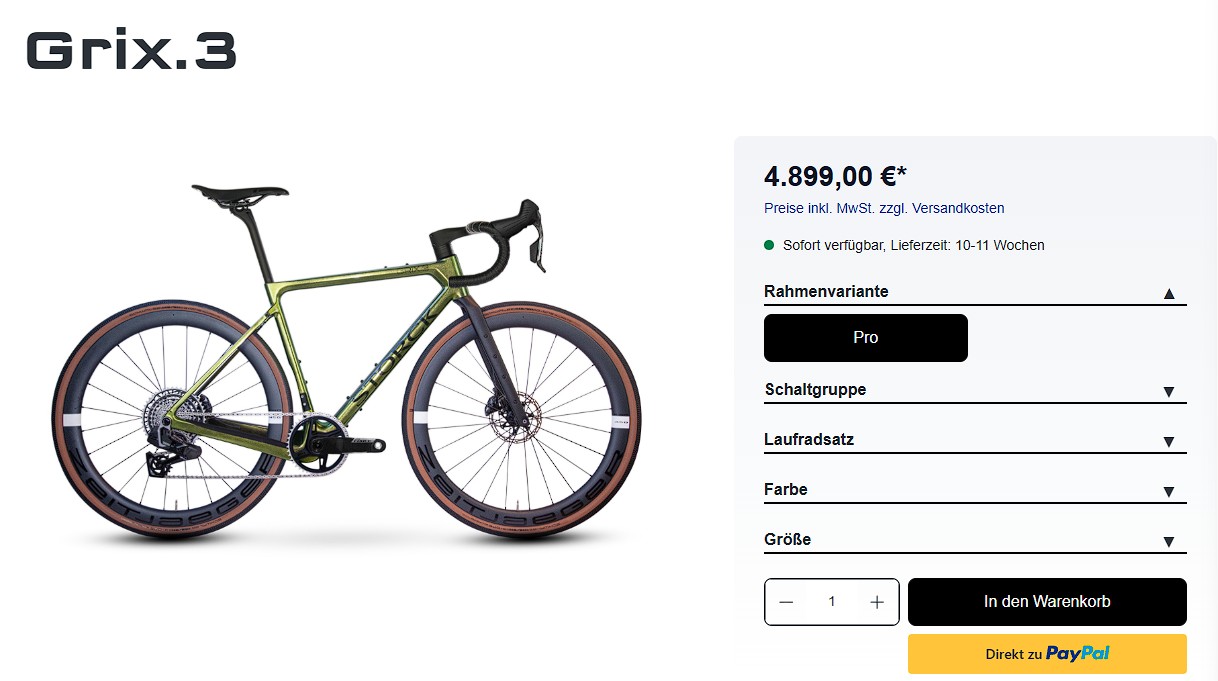The width and height of the screenshot is (1218, 681).
Task: Select the Pro frame variant
Action: click(x=865, y=338)
